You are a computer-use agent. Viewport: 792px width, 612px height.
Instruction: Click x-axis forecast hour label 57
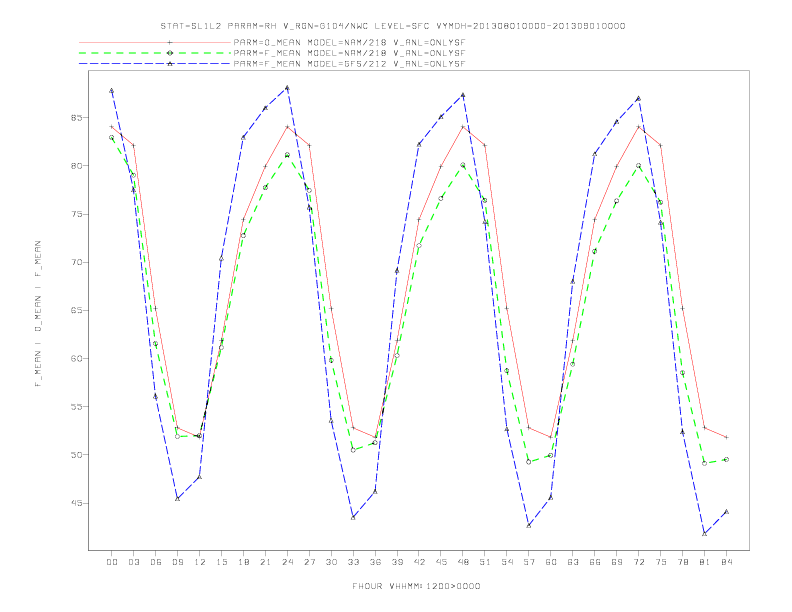pos(529,562)
